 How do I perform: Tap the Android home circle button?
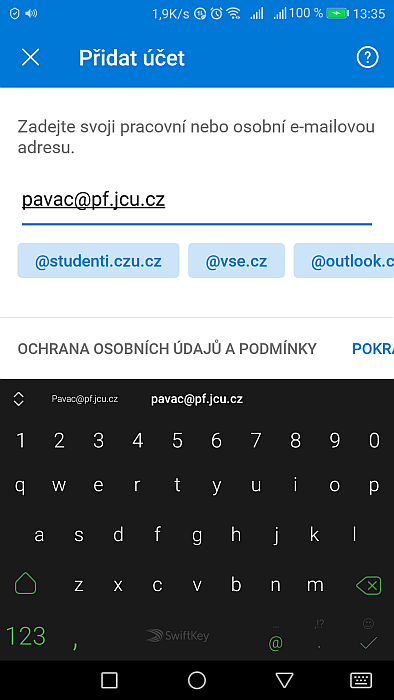(197, 680)
